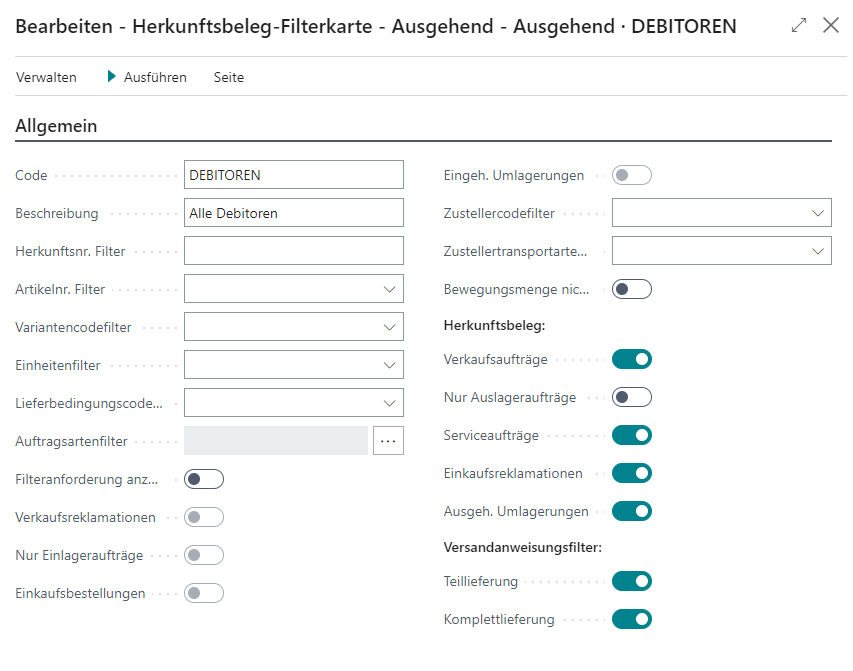
Task: Enable Filteranforderung anzeigen toggle
Action: point(204,479)
